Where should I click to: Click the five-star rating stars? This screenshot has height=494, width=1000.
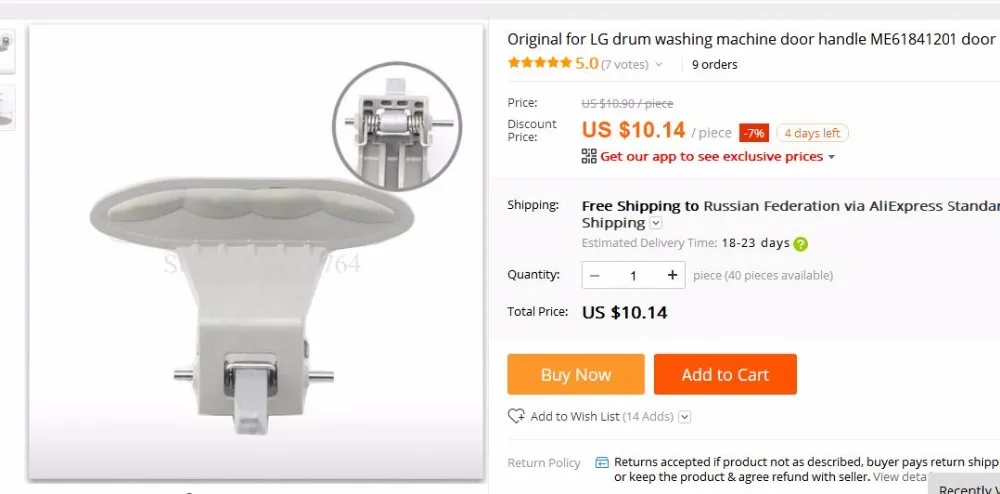coord(540,63)
